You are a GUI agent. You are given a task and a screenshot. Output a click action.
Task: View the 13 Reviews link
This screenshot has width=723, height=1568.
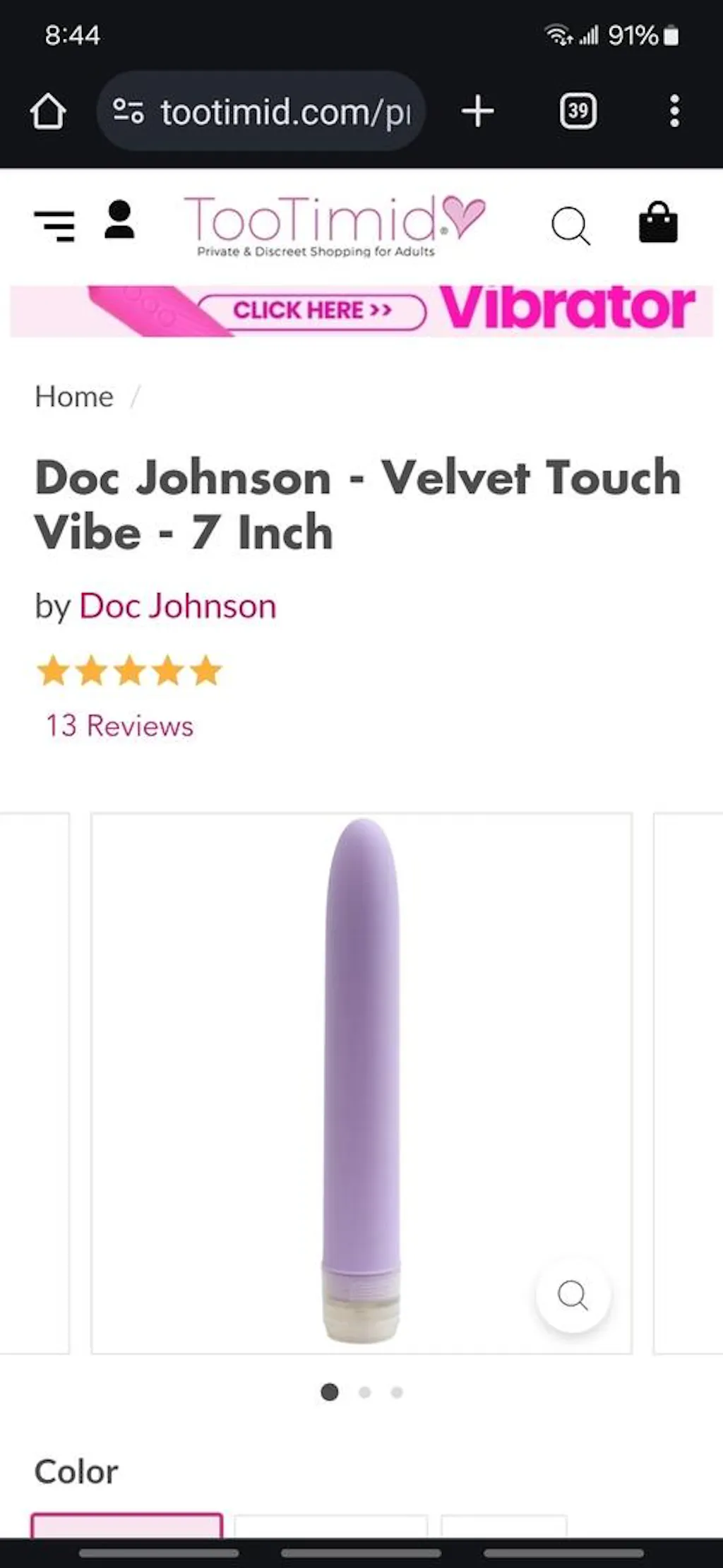119,726
